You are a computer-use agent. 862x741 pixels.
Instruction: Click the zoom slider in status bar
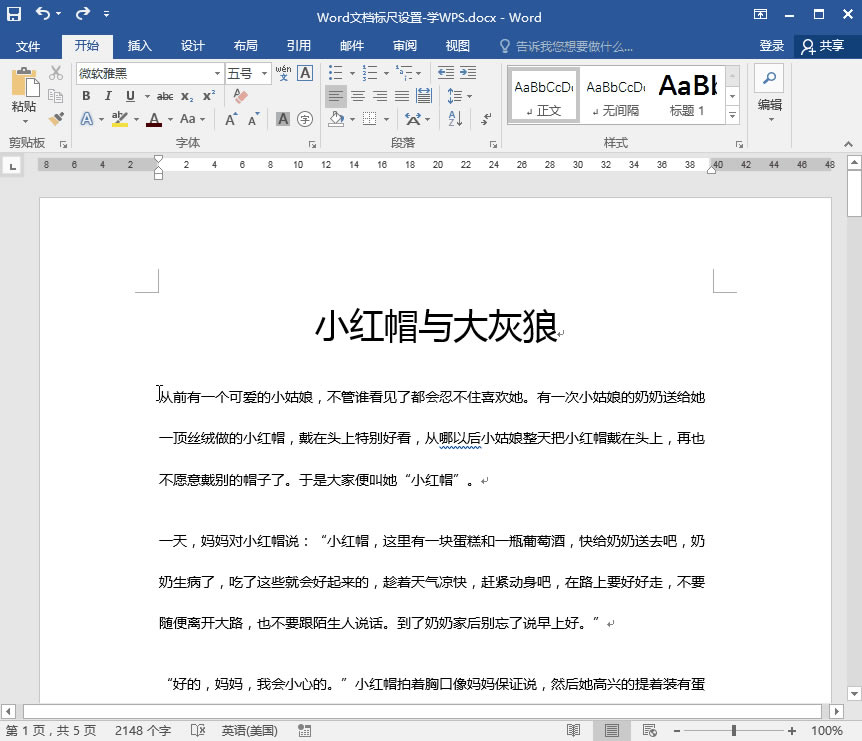(x=734, y=731)
